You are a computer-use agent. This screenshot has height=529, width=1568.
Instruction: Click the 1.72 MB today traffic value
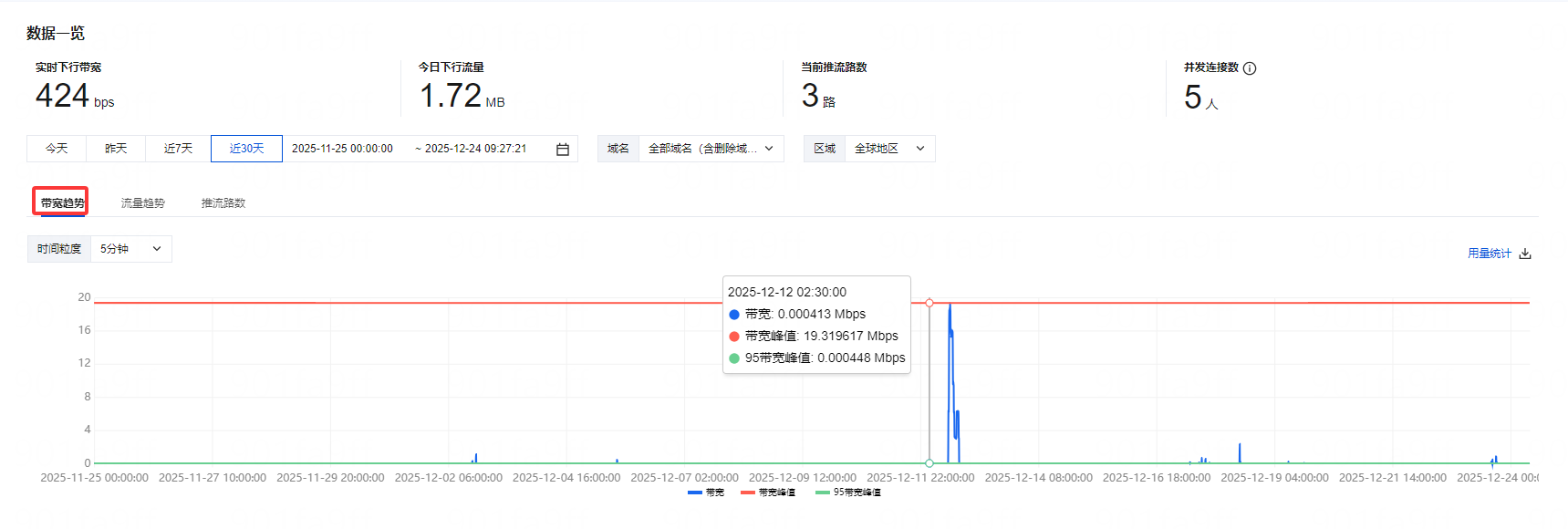pyautogui.click(x=462, y=96)
